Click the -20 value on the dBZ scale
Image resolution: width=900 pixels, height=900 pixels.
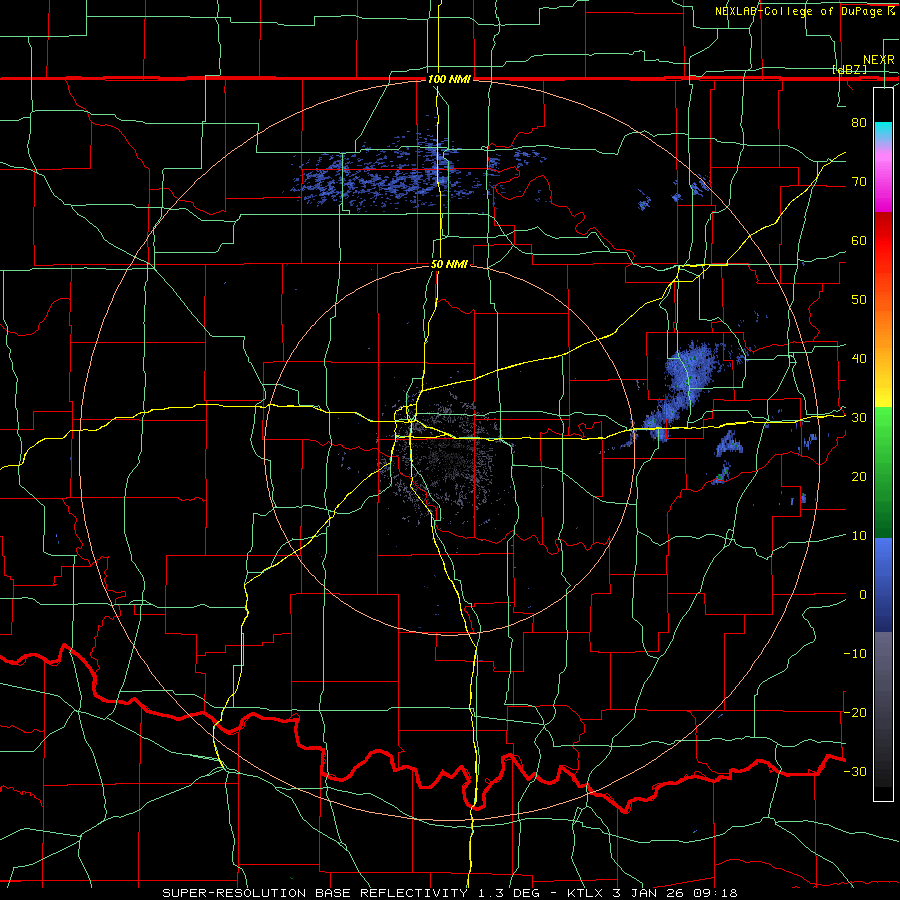coord(855,712)
